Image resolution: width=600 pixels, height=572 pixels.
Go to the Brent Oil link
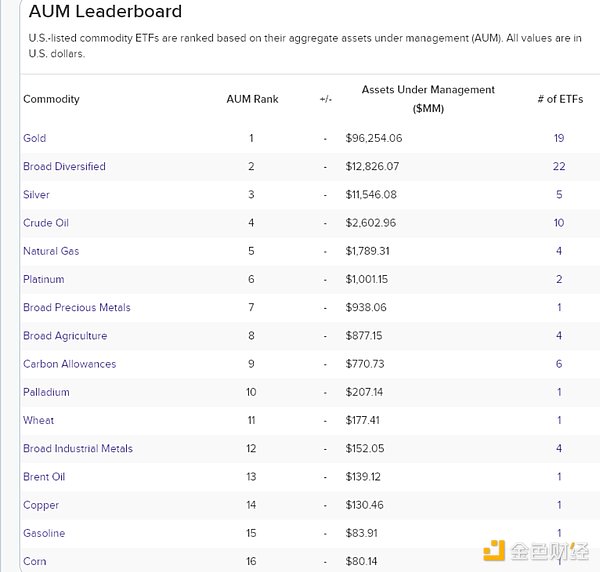45,477
